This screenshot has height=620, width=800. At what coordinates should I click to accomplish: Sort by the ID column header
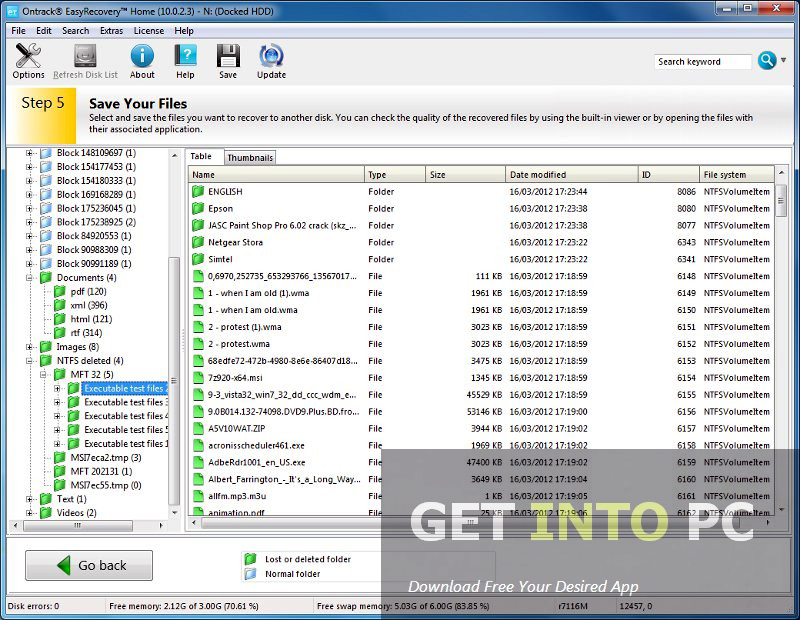[669, 175]
